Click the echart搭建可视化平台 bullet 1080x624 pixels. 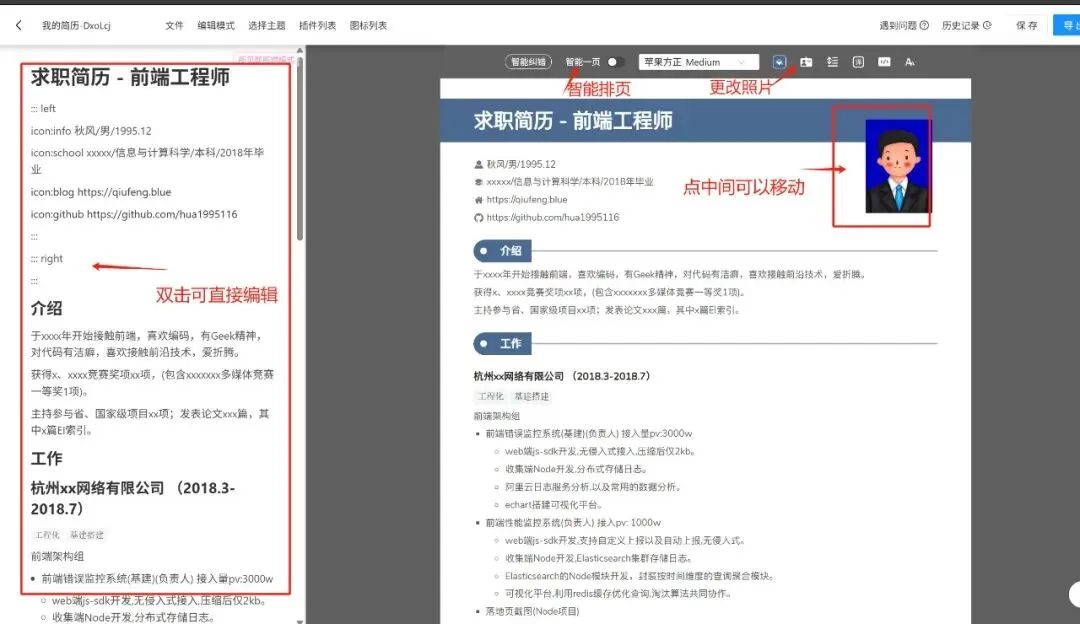pyautogui.click(x=554, y=505)
